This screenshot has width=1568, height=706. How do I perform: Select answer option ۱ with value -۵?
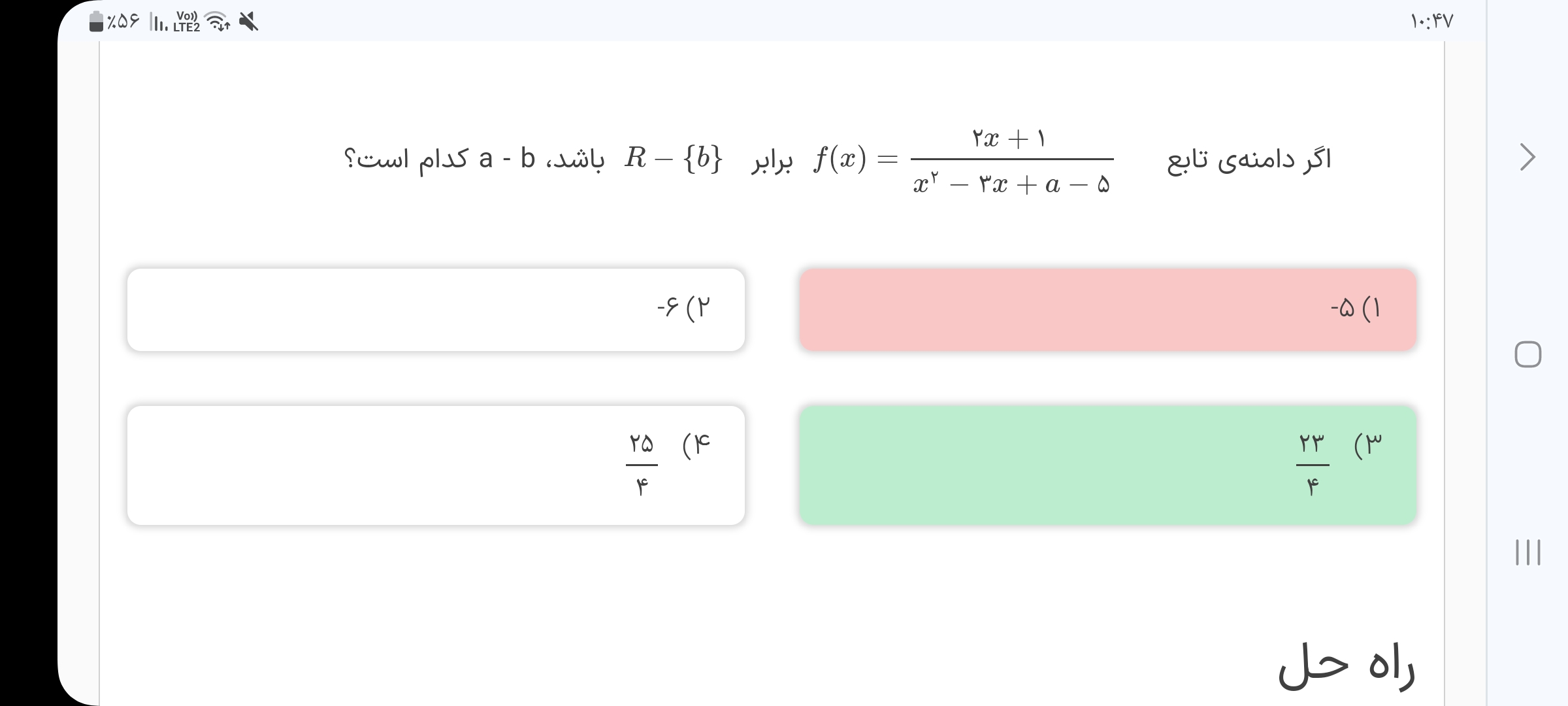(1107, 310)
